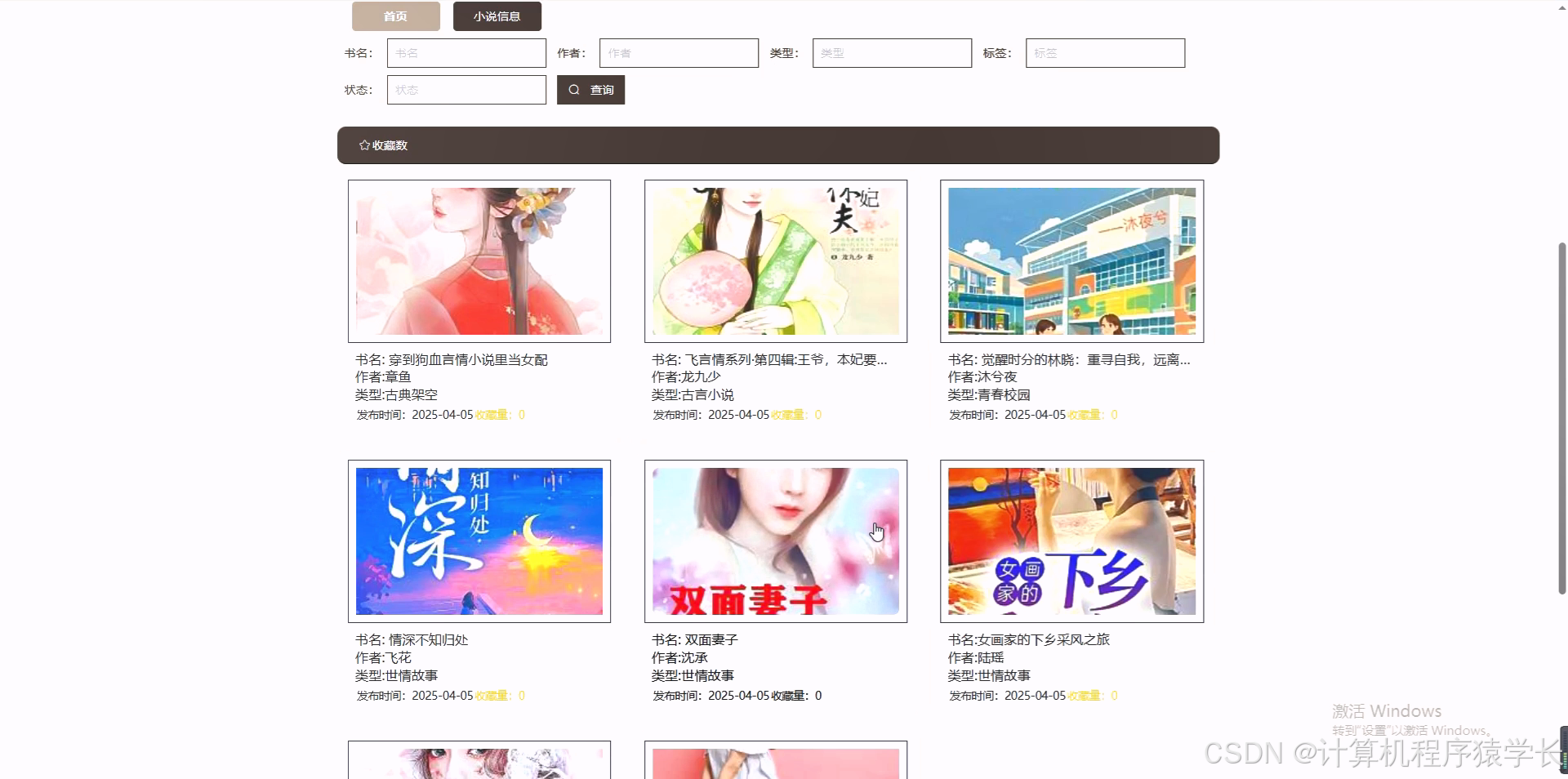Click the star icon beside 收藏数

[364, 145]
